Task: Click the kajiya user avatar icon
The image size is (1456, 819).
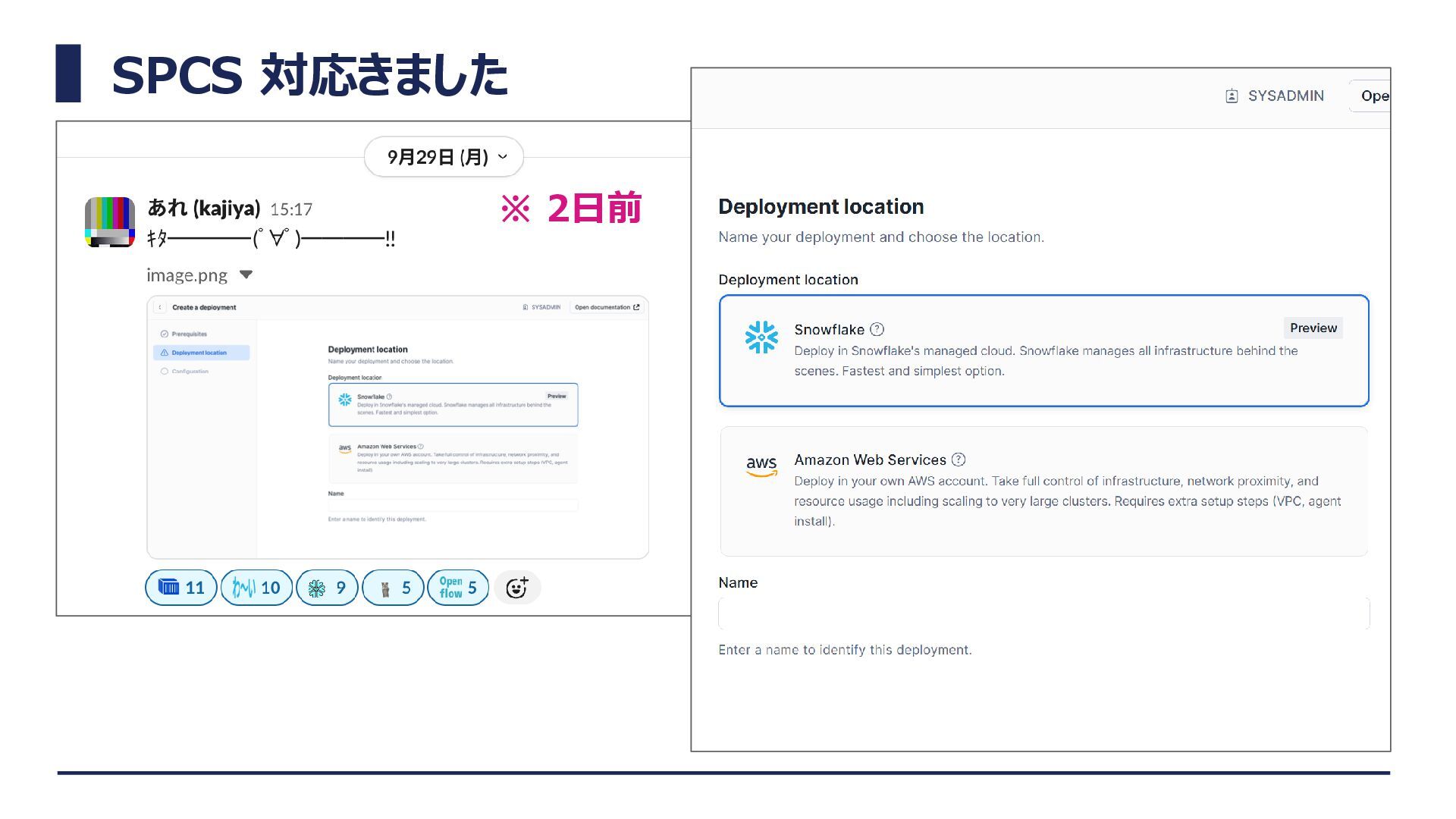Action: pos(110,222)
